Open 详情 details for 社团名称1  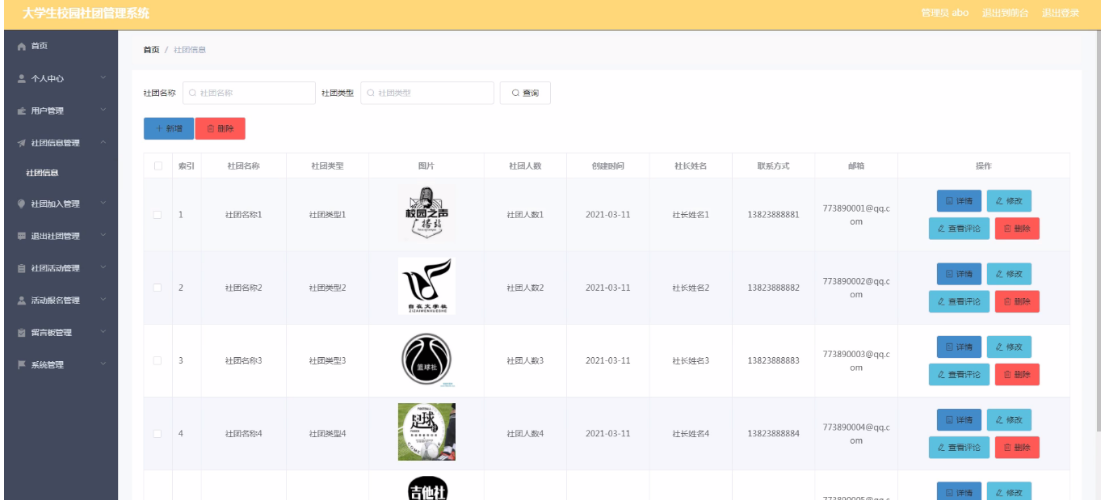click(959, 201)
